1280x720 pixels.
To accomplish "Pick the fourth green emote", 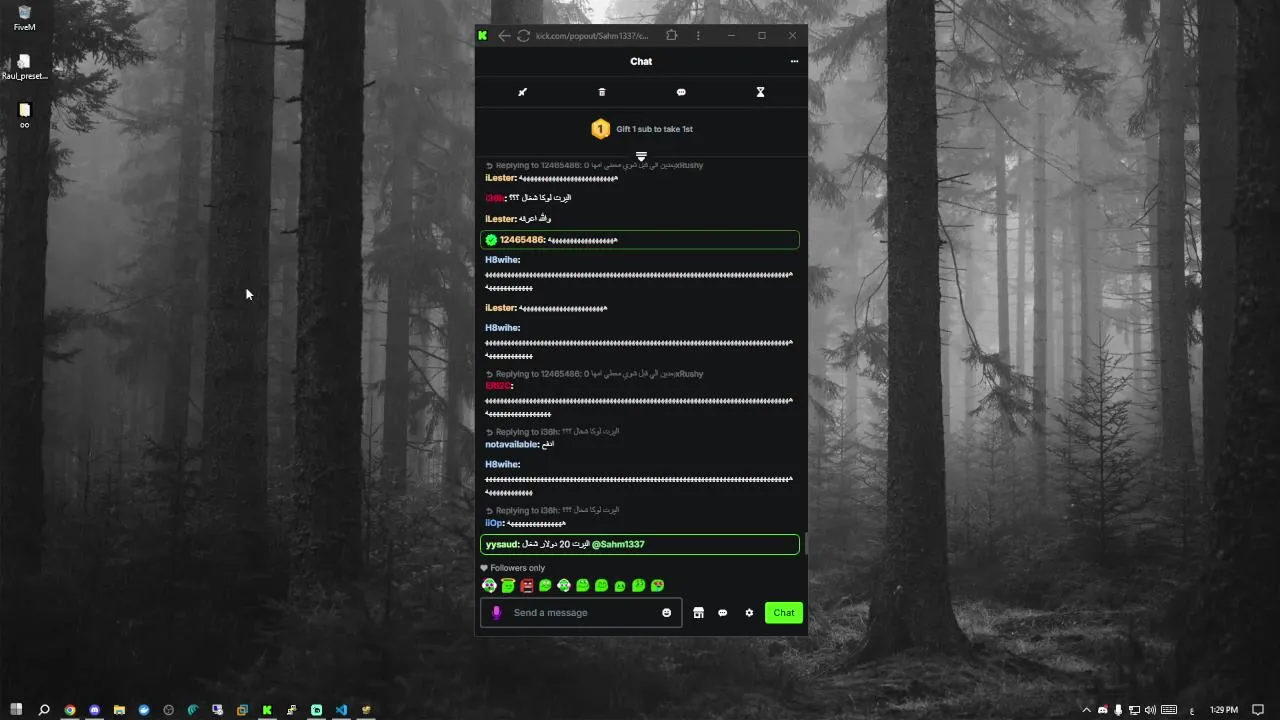I will click(545, 586).
